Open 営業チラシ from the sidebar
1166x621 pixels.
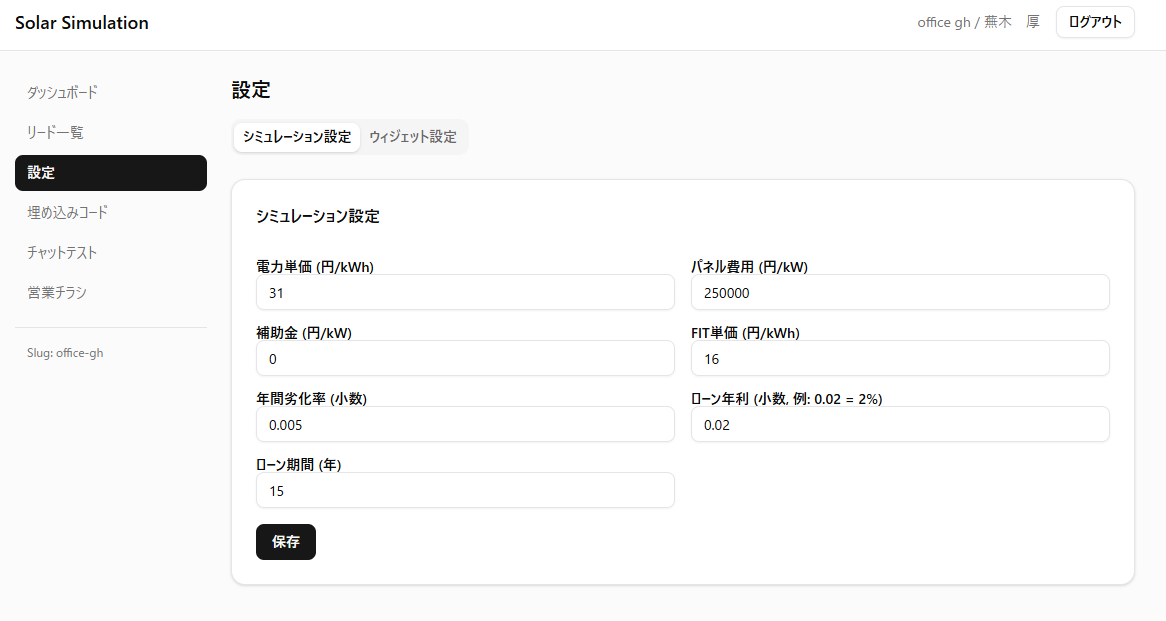[57, 293]
